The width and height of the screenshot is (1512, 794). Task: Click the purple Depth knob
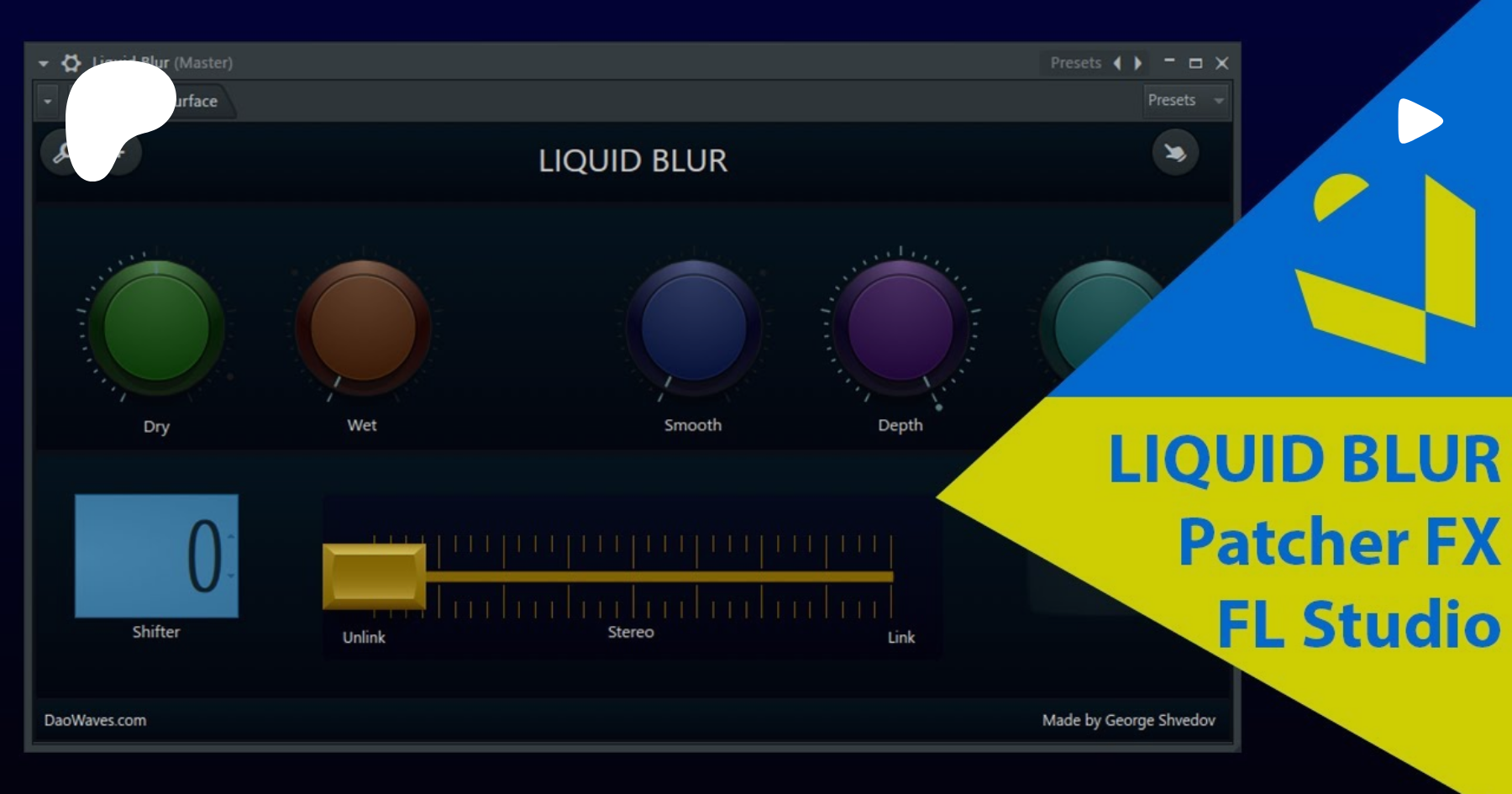click(x=900, y=328)
